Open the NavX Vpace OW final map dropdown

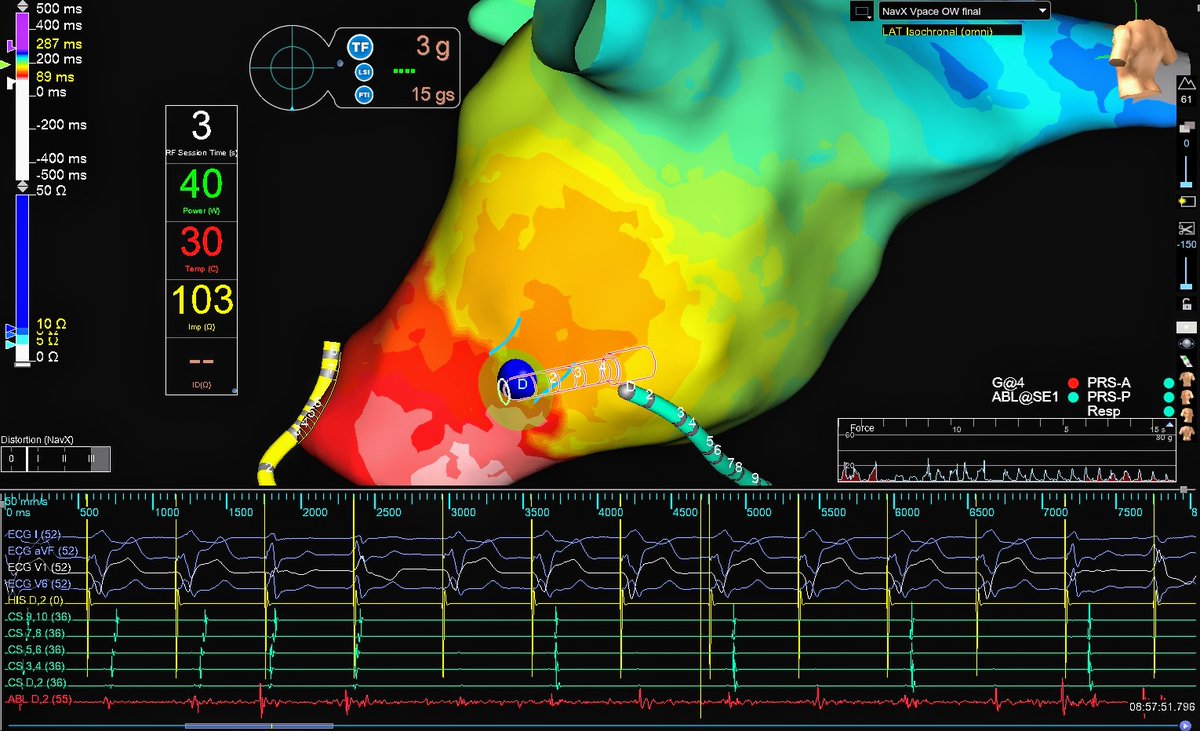(x=964, y=11)
